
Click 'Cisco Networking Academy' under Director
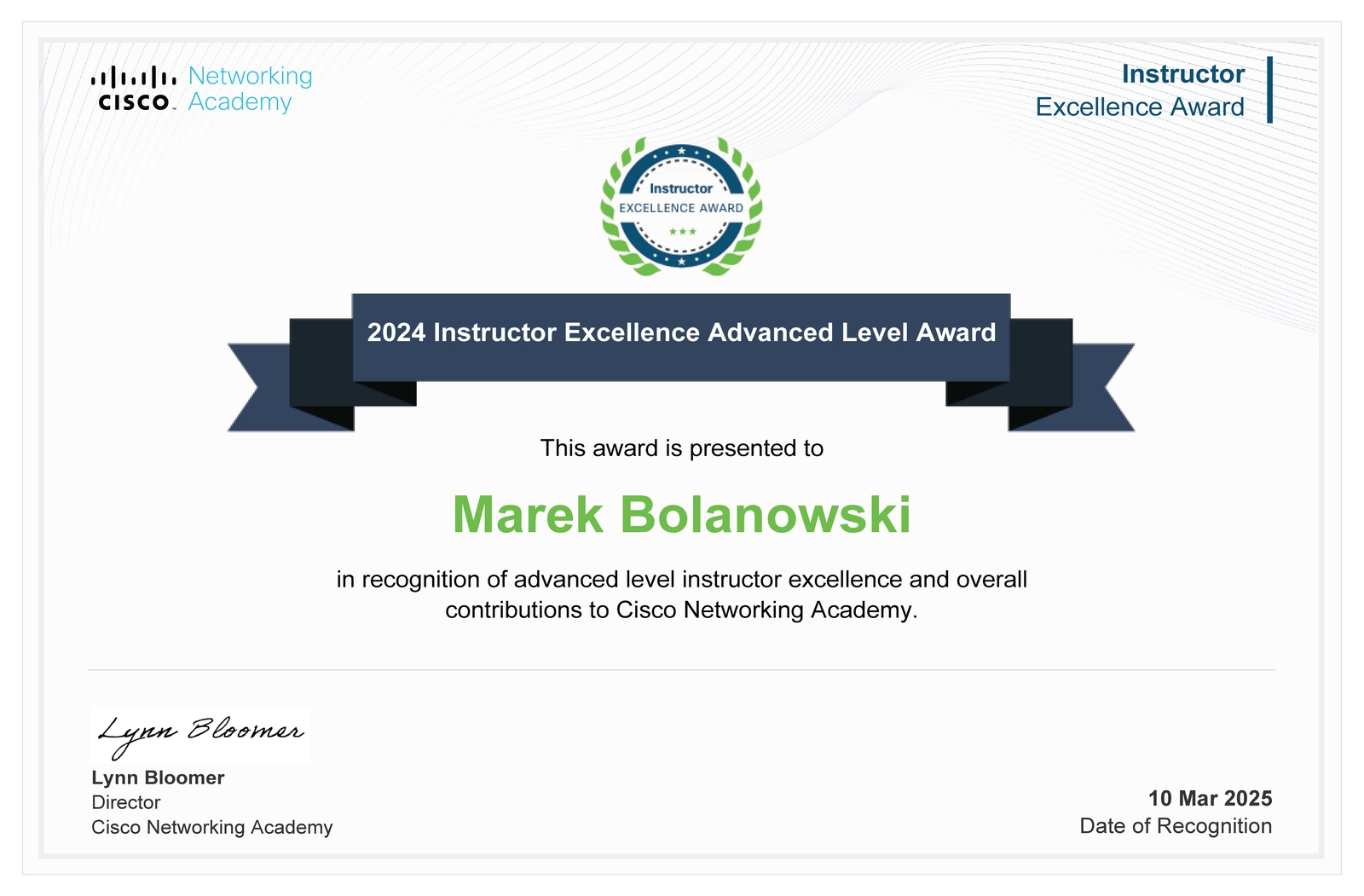coord(212,827)
